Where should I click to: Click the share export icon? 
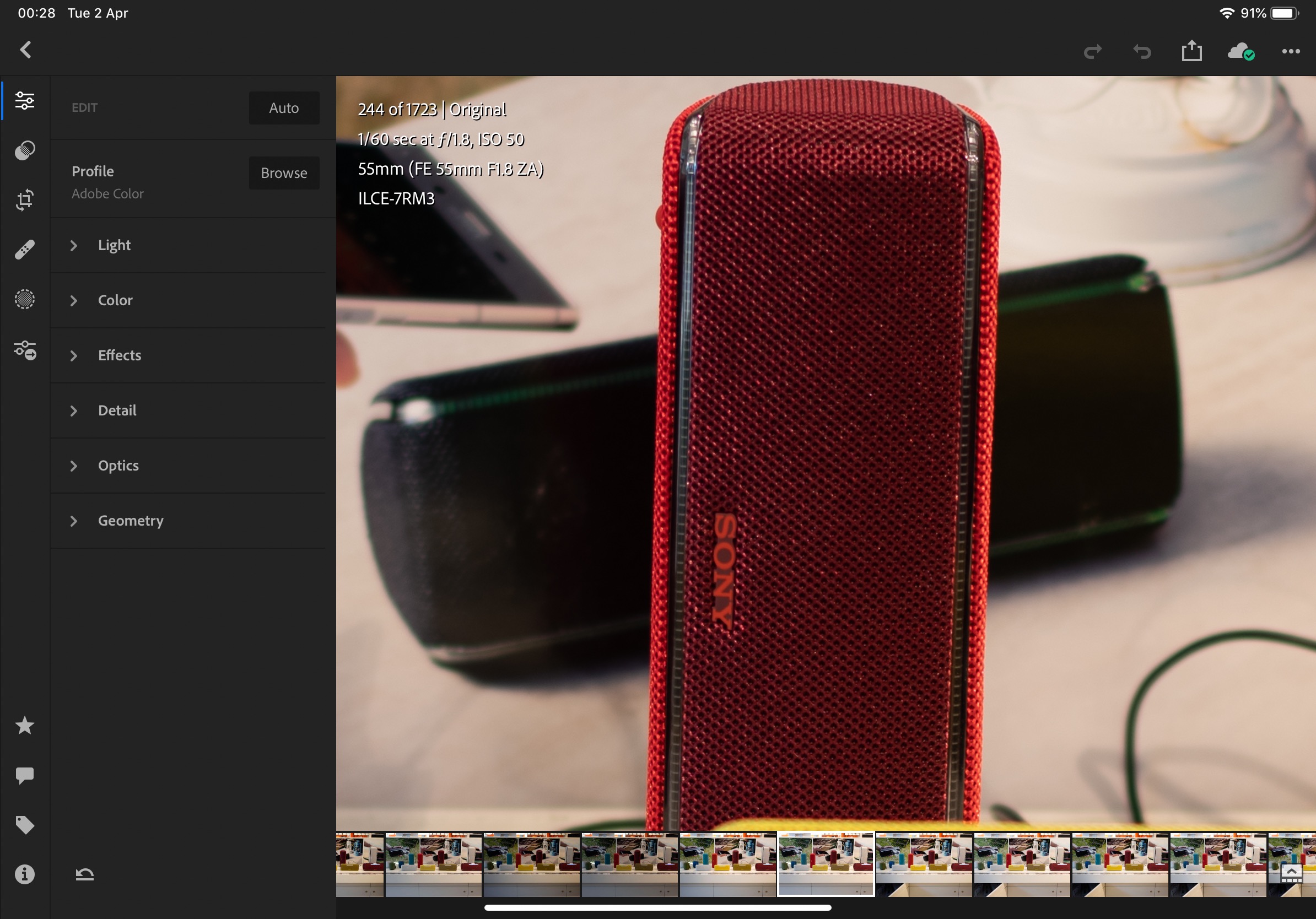(1191, 51)
